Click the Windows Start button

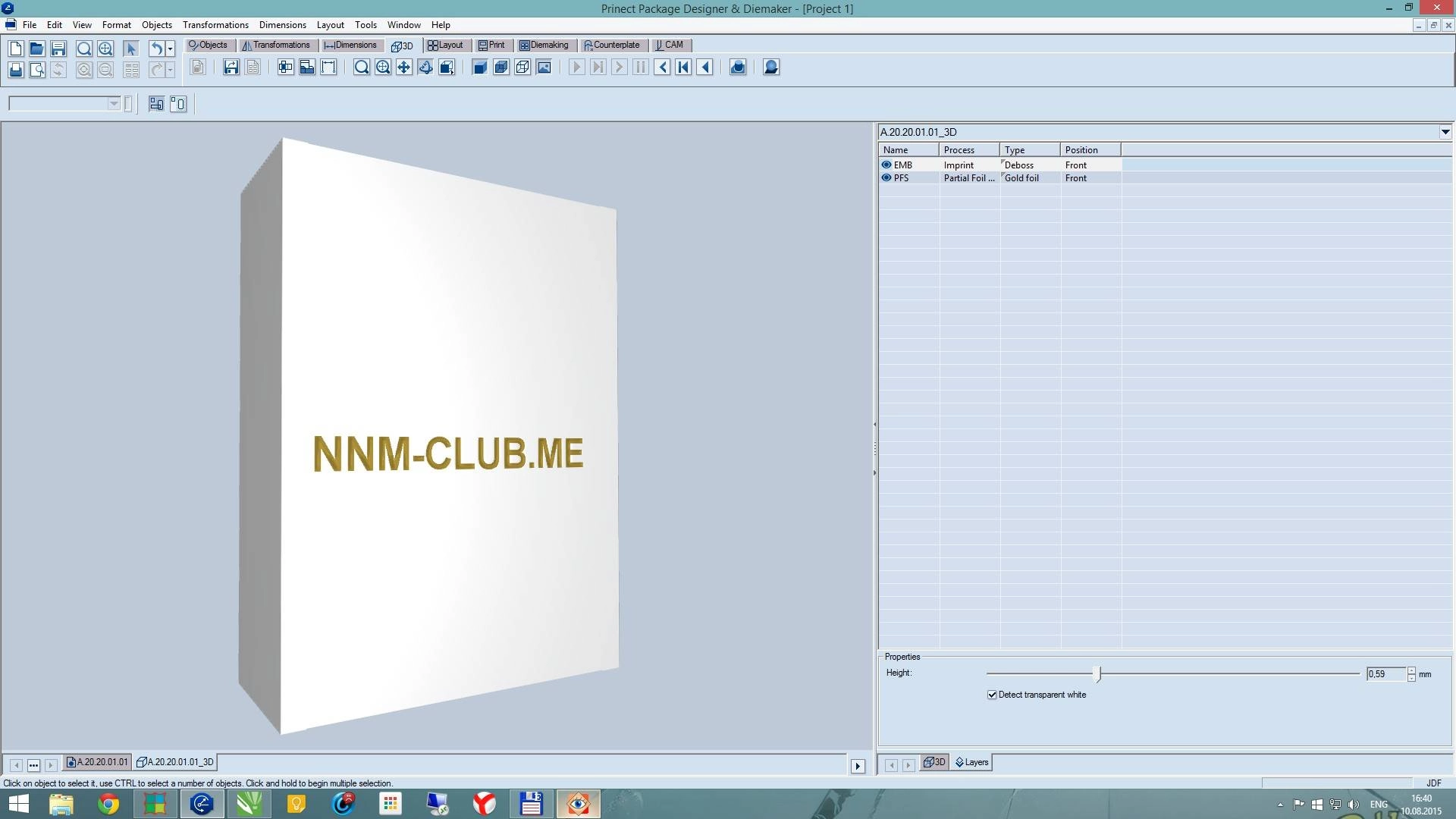point(18,804)
